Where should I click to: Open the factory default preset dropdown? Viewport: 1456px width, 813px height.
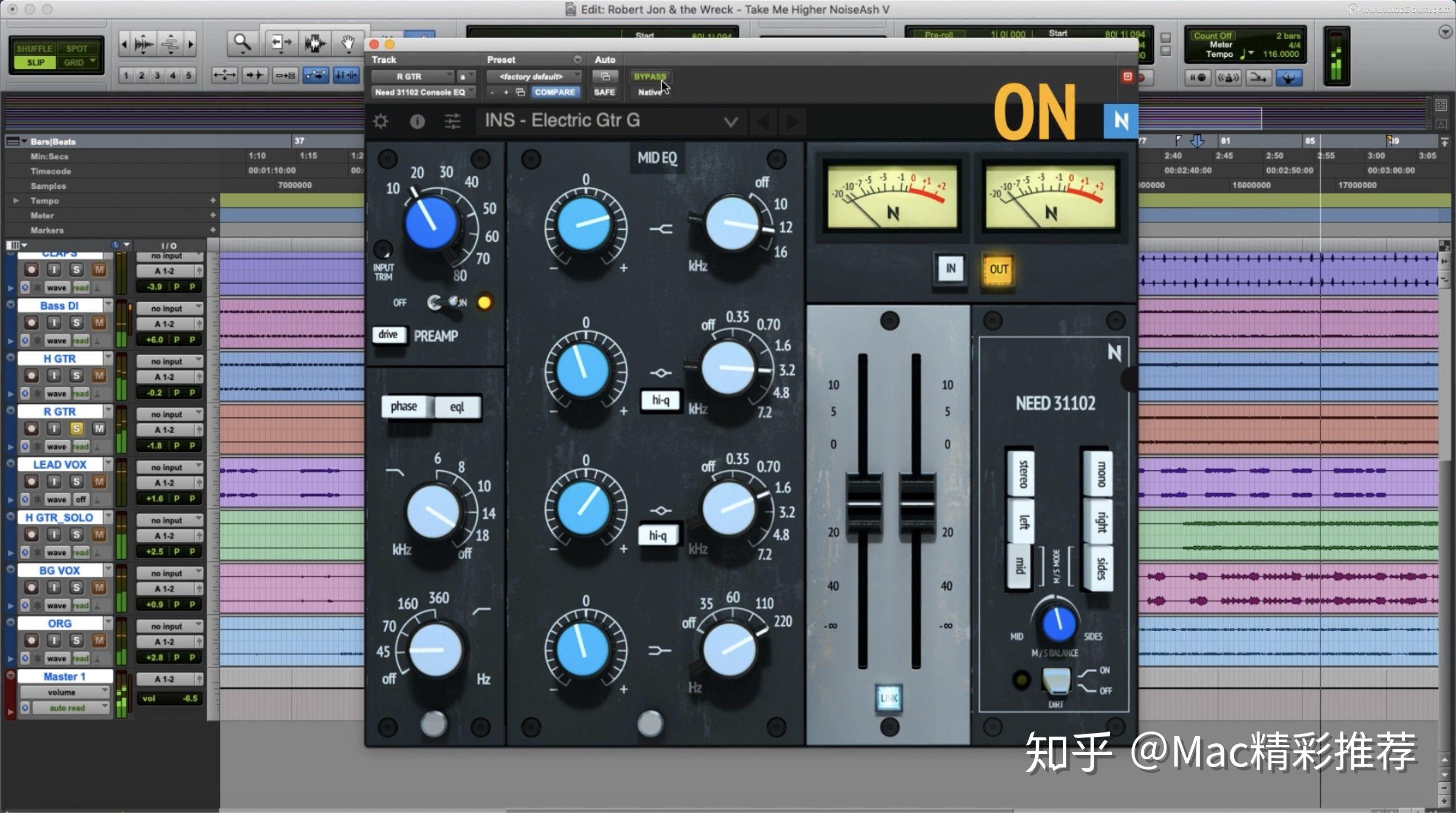click(534, 77)
